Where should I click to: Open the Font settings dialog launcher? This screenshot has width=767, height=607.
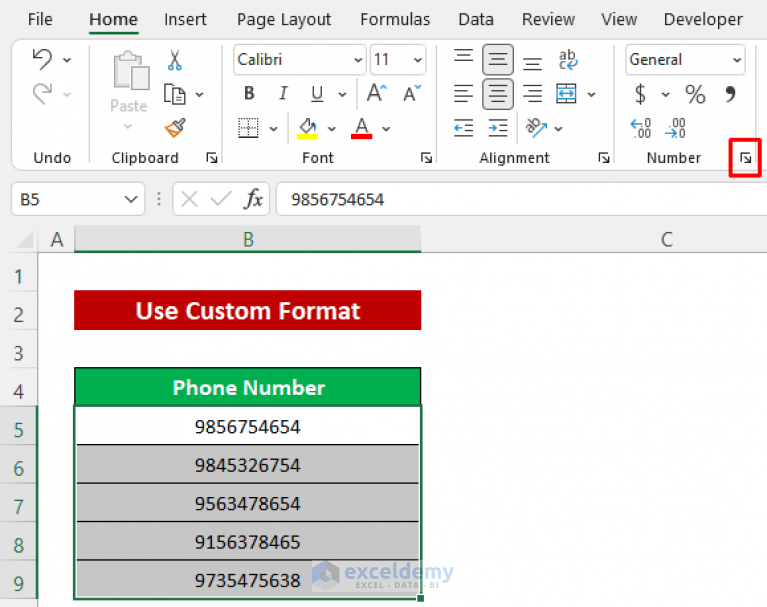pyautogui.click(x=427, y=157)
